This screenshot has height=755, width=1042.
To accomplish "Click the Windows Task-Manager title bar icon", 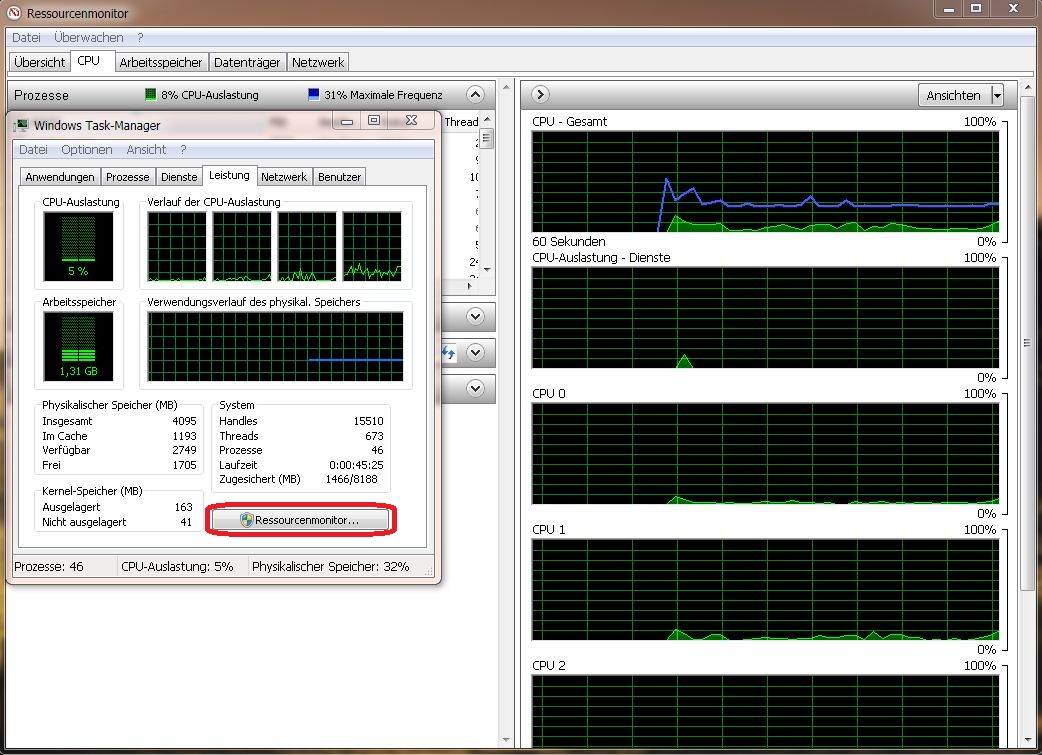I will click(21, 125).
